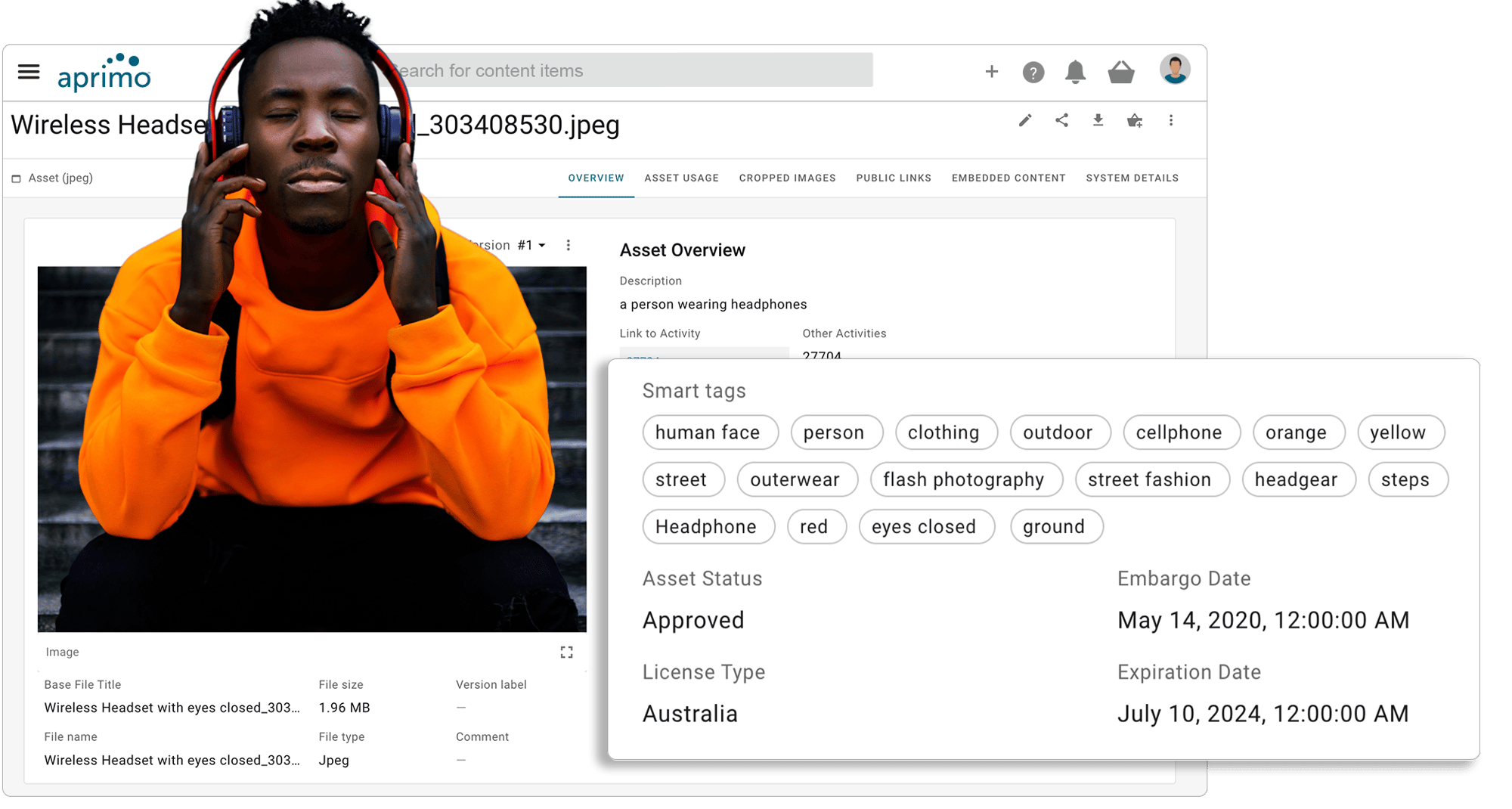Click the 'street' smart tag

[x=683, y=479]
